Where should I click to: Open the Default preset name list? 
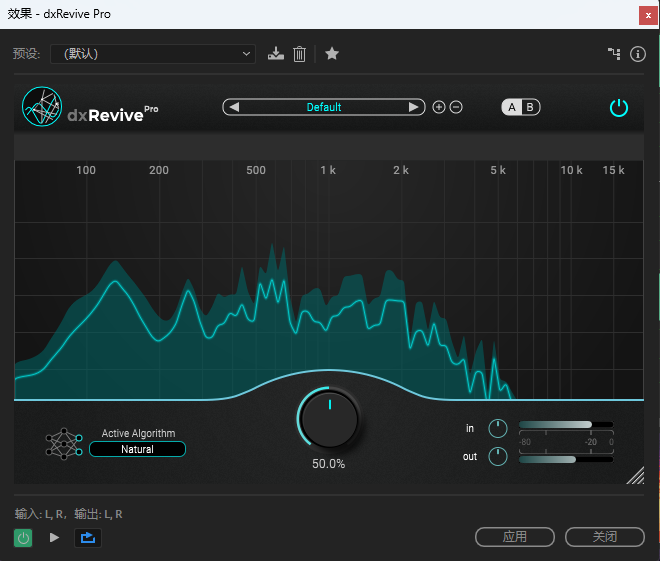[324, 107]
